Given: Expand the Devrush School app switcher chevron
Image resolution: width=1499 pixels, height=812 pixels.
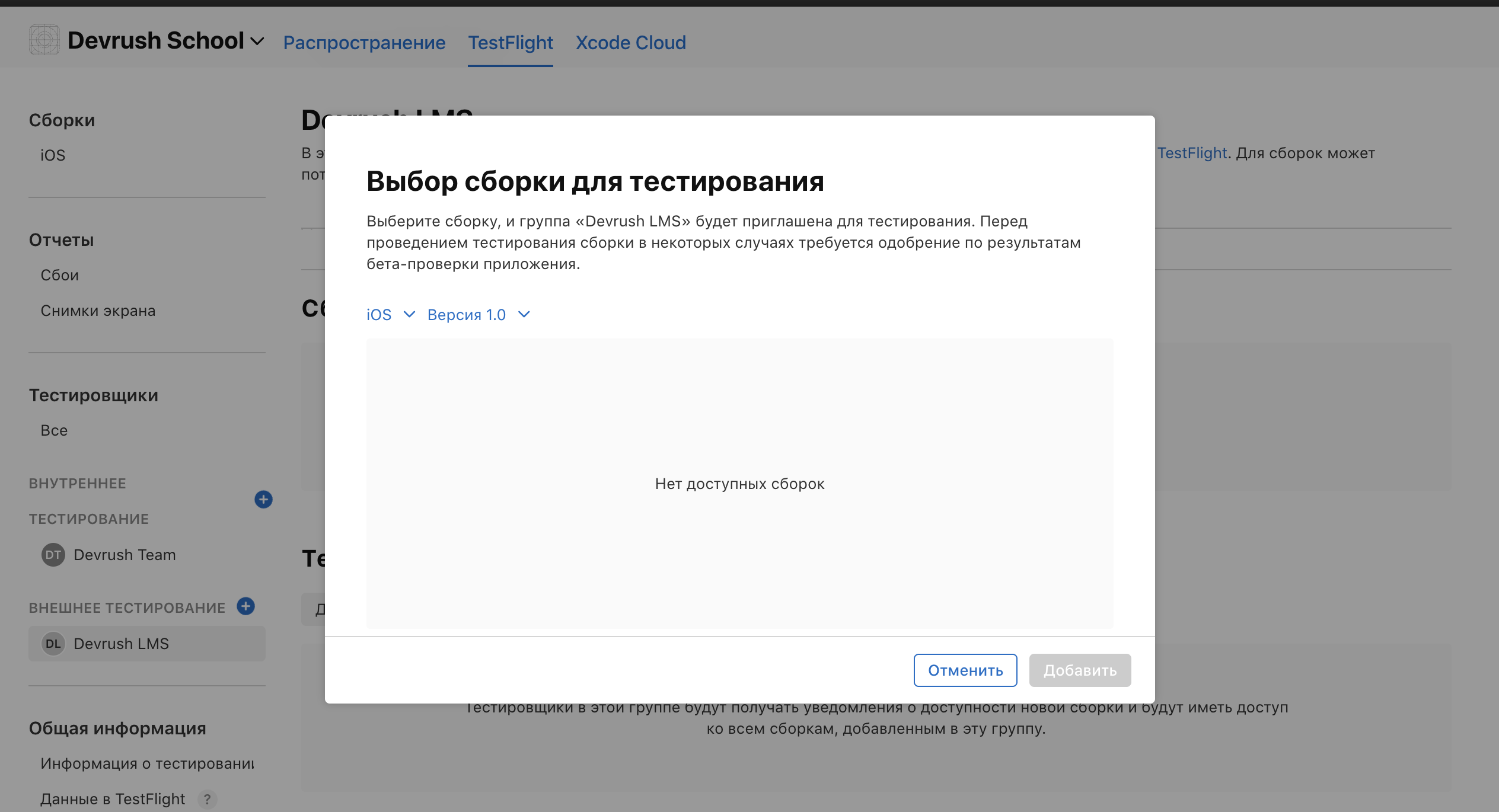Looking at the screenshot, I should point(257,41).
